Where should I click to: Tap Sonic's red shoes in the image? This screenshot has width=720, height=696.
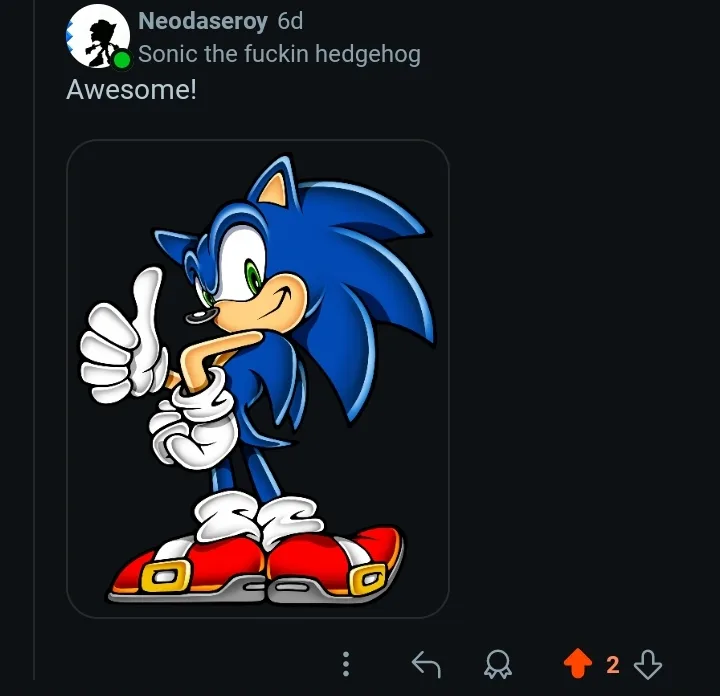pyautogui.click(x=257, y=565)
